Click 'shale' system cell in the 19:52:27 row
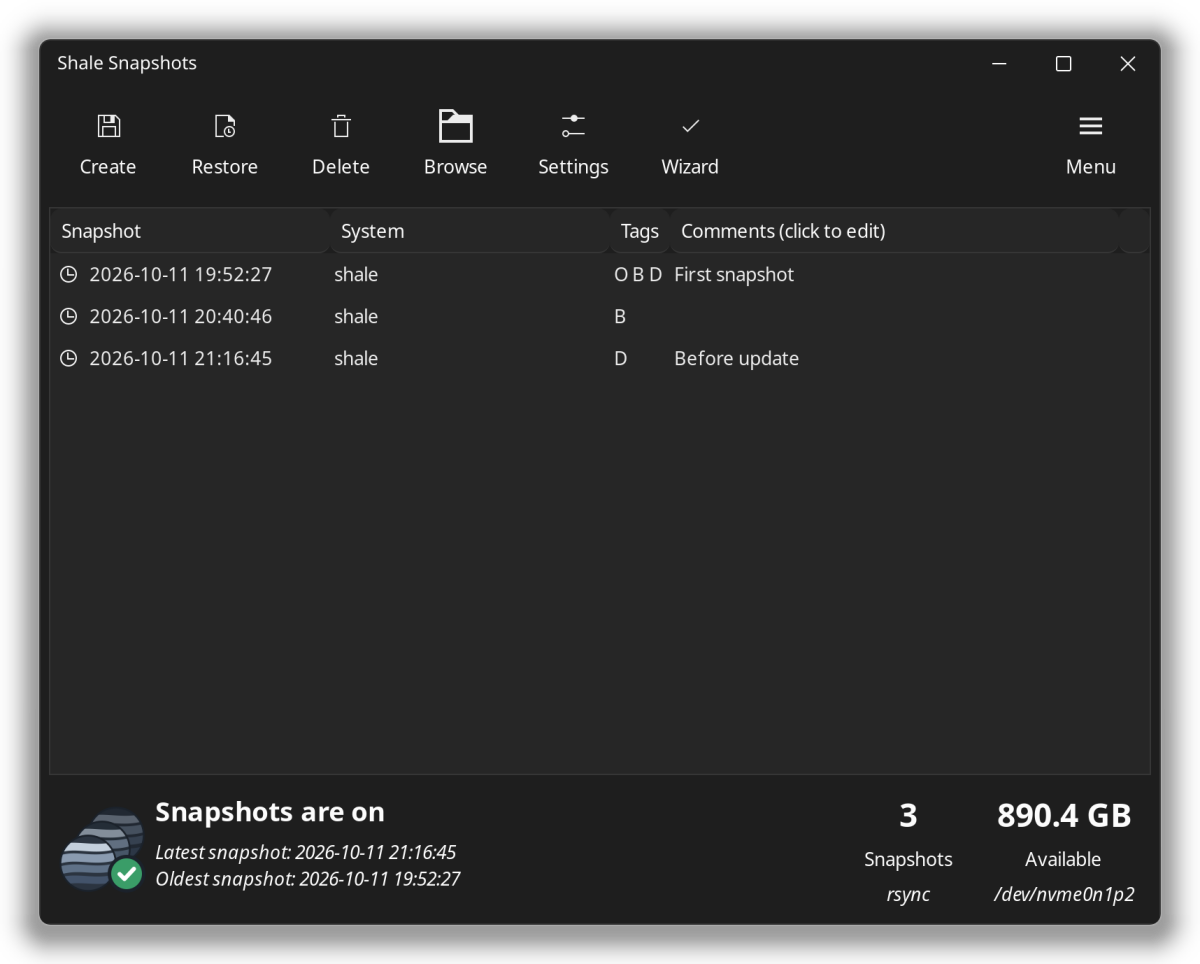This screenshot has height=964, width=1200. point(356,274)
